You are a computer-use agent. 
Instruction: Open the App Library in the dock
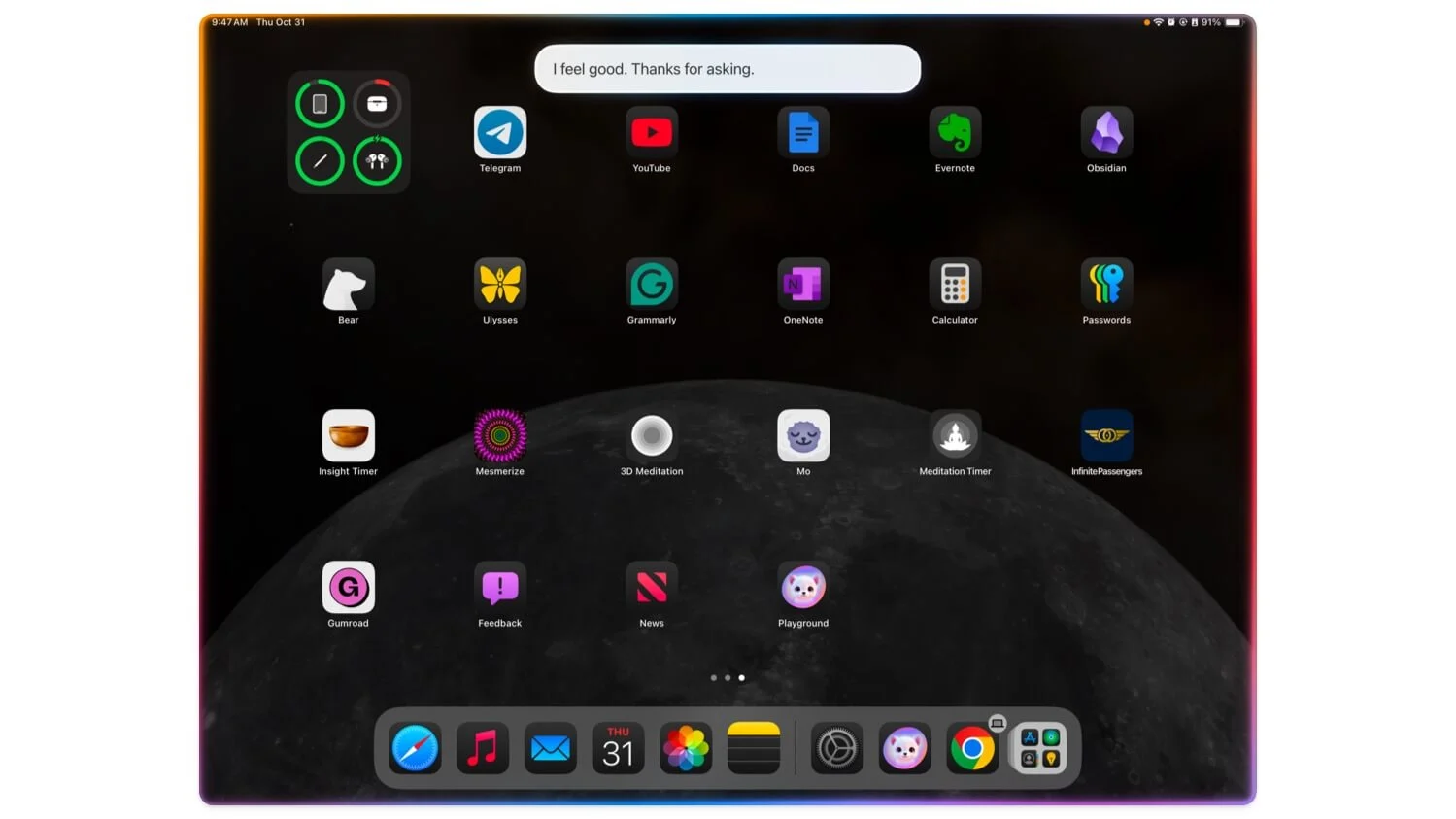(1039, 749)
